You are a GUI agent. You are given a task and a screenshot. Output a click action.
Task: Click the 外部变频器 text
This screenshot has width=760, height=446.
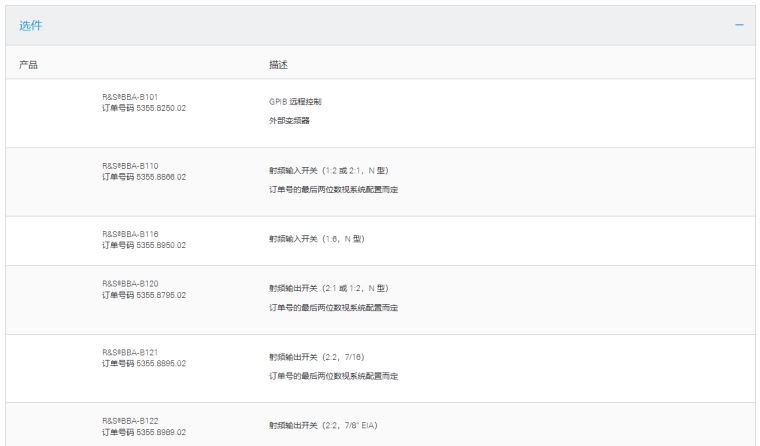[291, 121]
